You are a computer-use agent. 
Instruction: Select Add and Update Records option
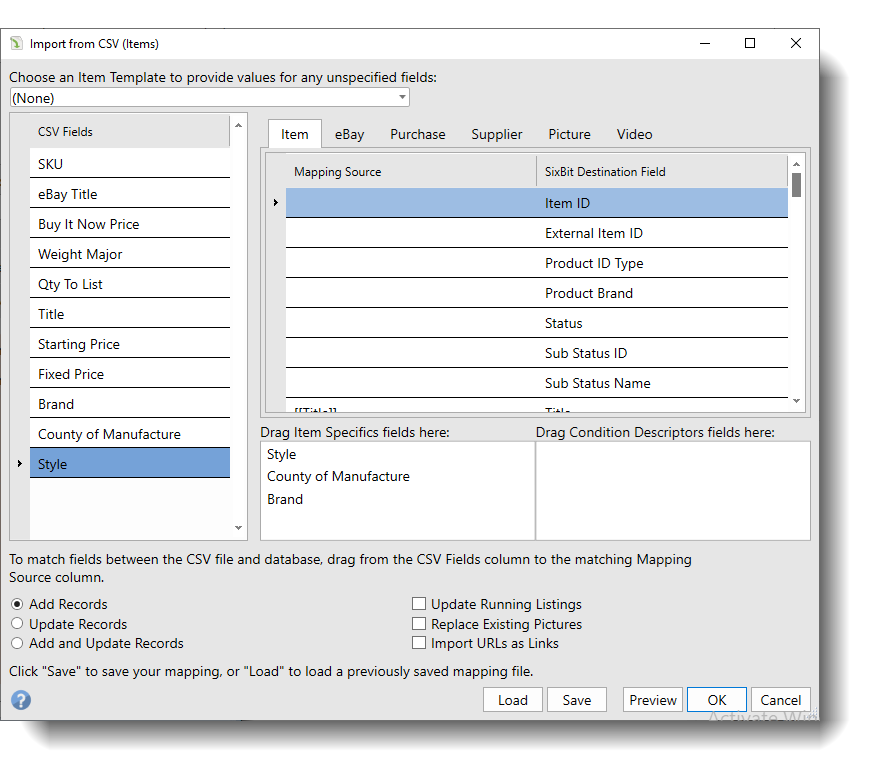tap(17, 643)
